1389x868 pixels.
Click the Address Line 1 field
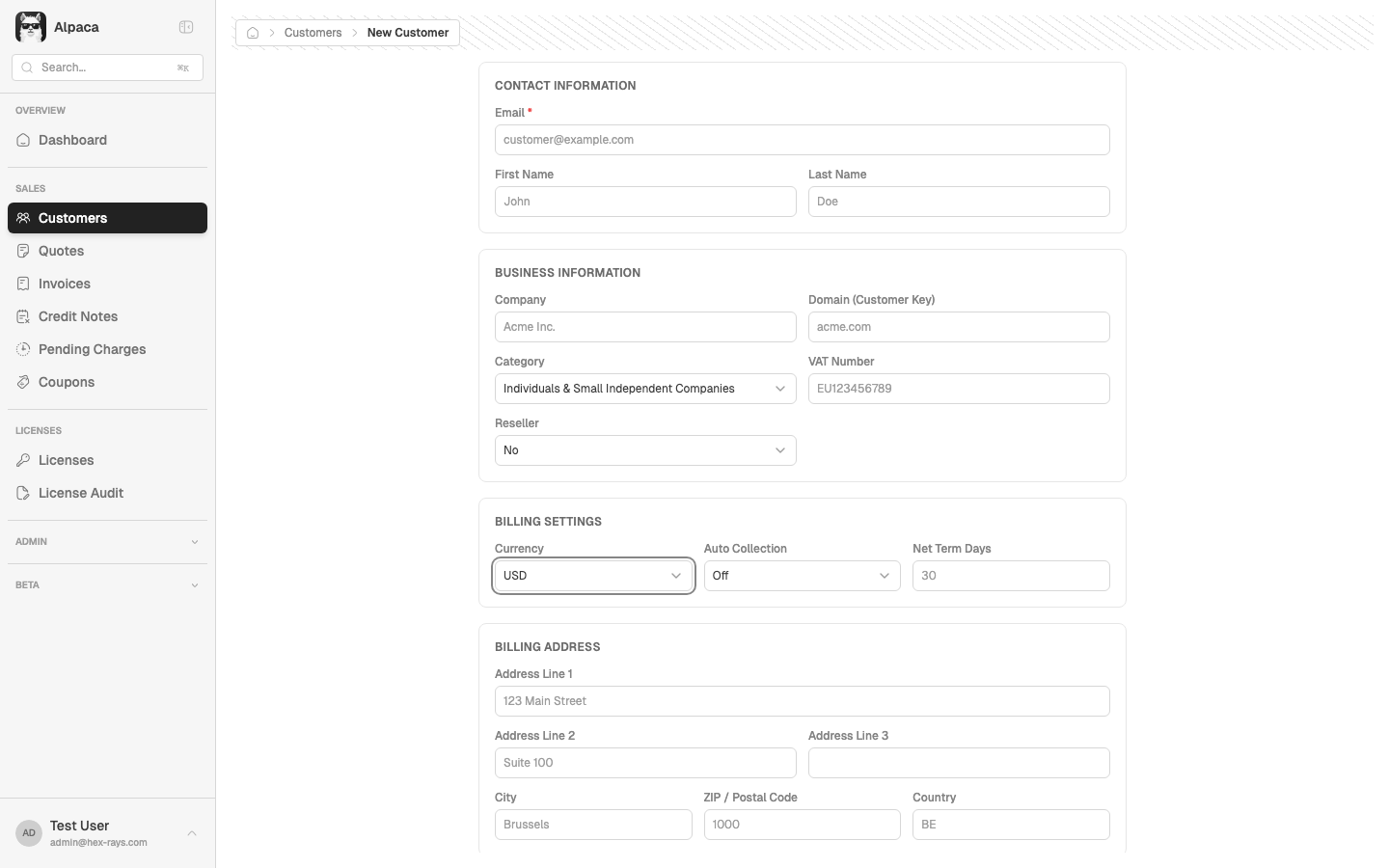802,701
